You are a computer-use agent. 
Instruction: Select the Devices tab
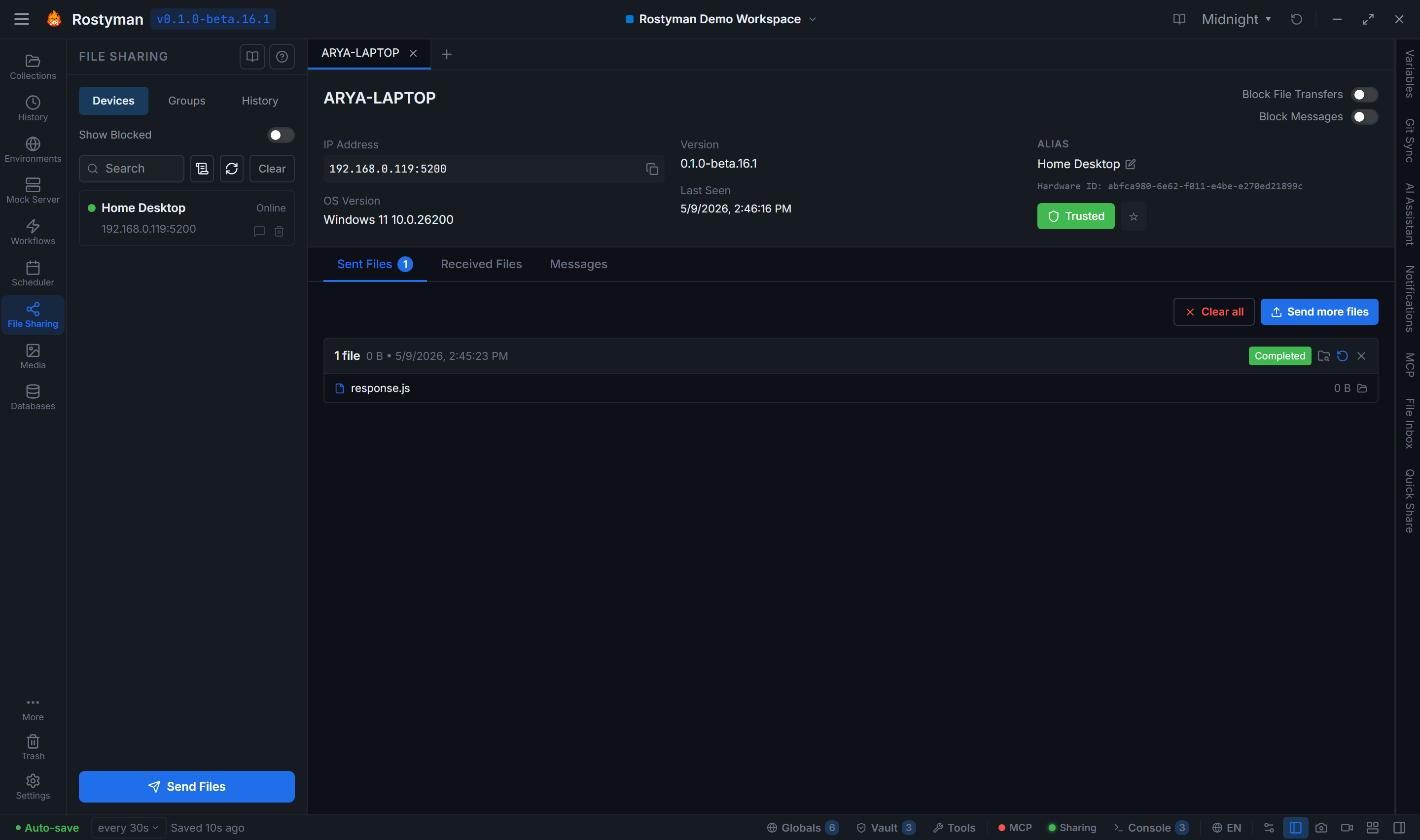coord(113,101)
